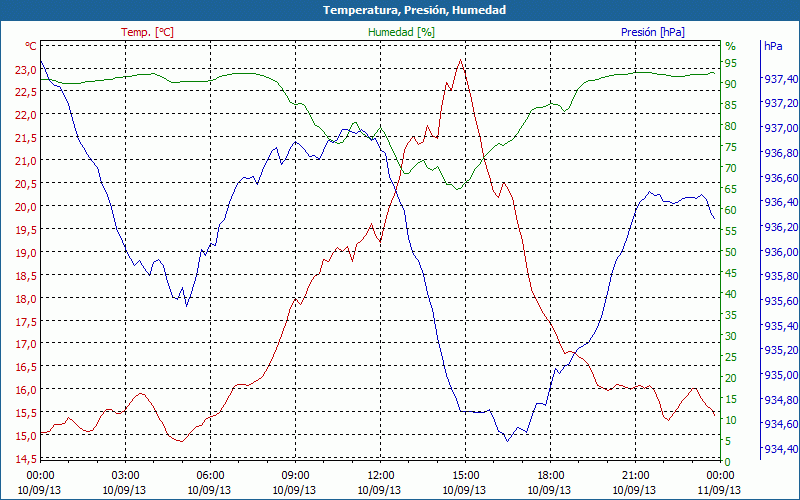Click the '75' humidity axis value
This screenshot has width=800, height=500.
coord(731,147)
